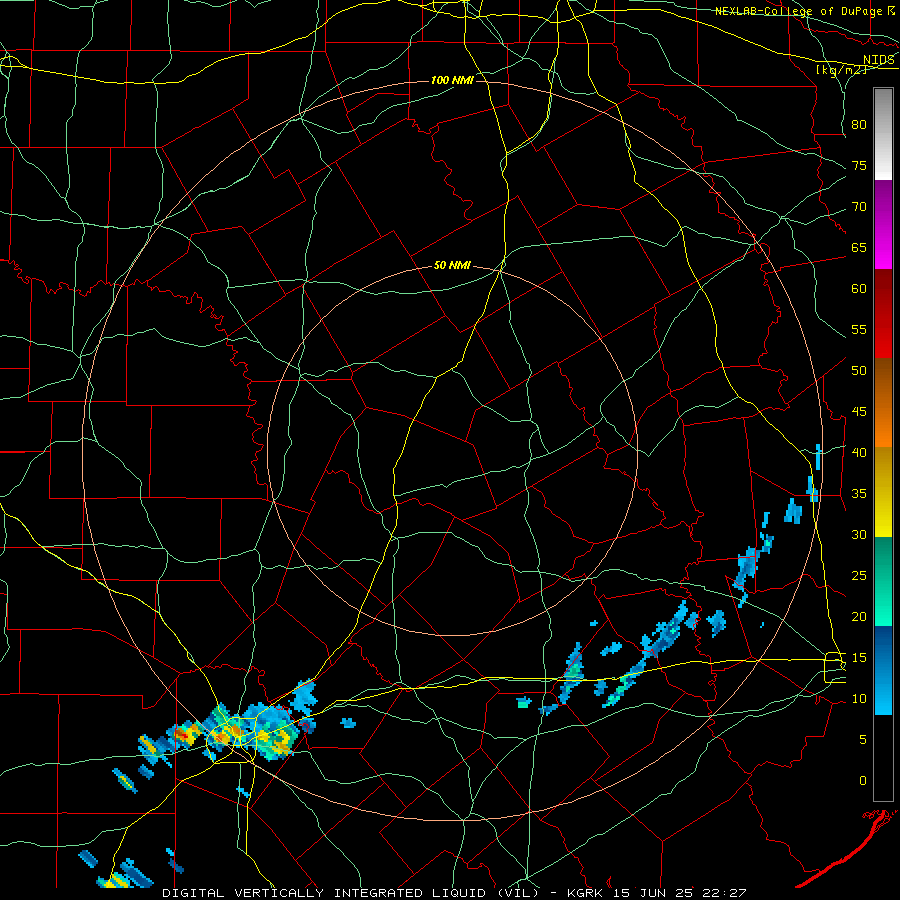Image resolution: width=900 pixels, height=900 pixels.
Task: Click the 75 value on the color scale
Action: [x=859, y=166]
